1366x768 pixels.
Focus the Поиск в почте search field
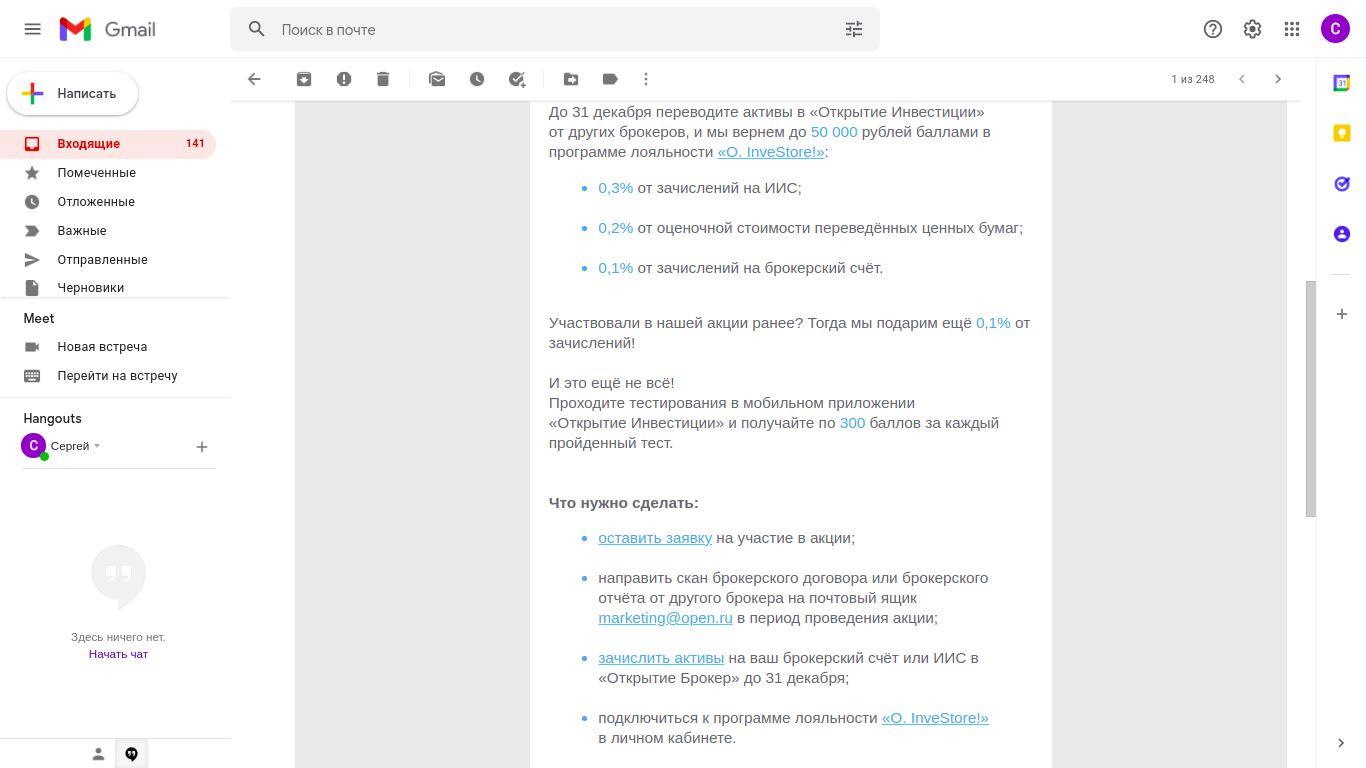(555, 30)
